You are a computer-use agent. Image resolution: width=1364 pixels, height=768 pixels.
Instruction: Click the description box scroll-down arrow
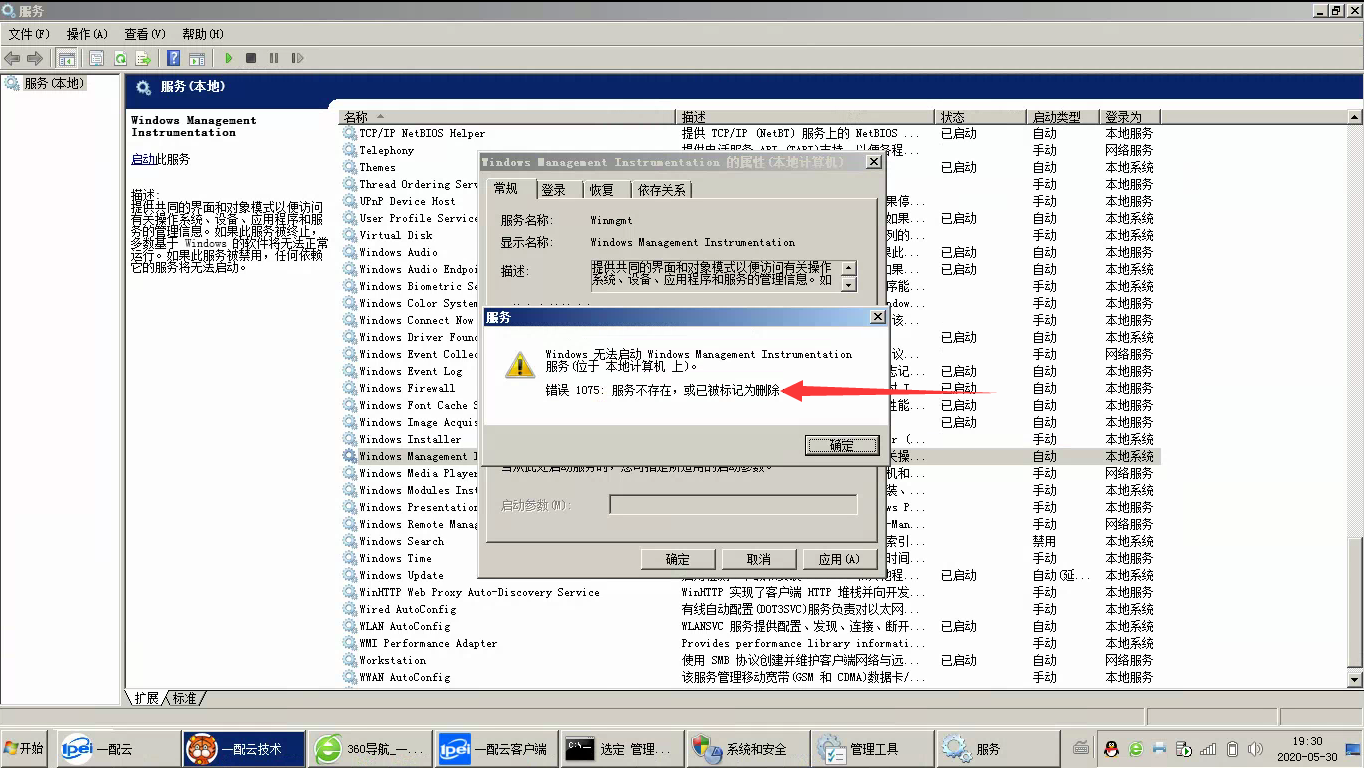coord(849,284)
